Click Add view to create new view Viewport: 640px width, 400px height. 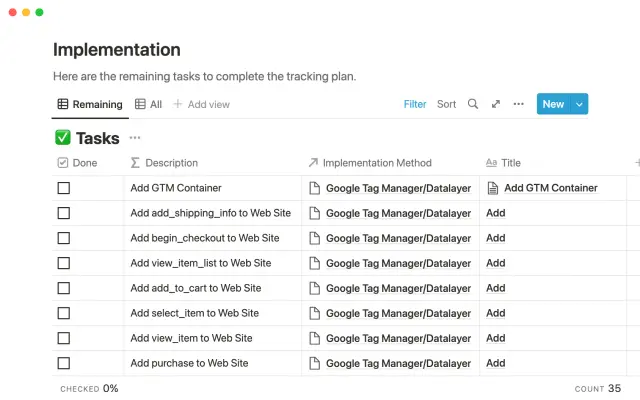201,104
